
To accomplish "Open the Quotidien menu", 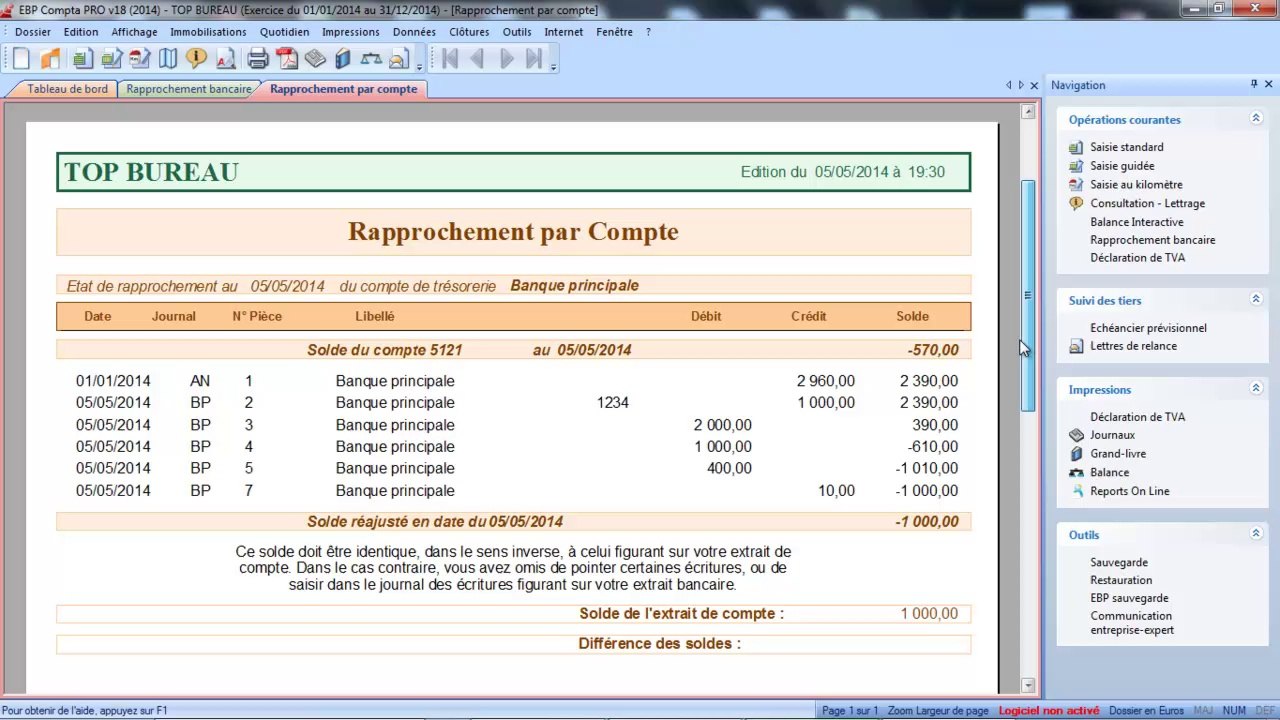I will (284, 32).
